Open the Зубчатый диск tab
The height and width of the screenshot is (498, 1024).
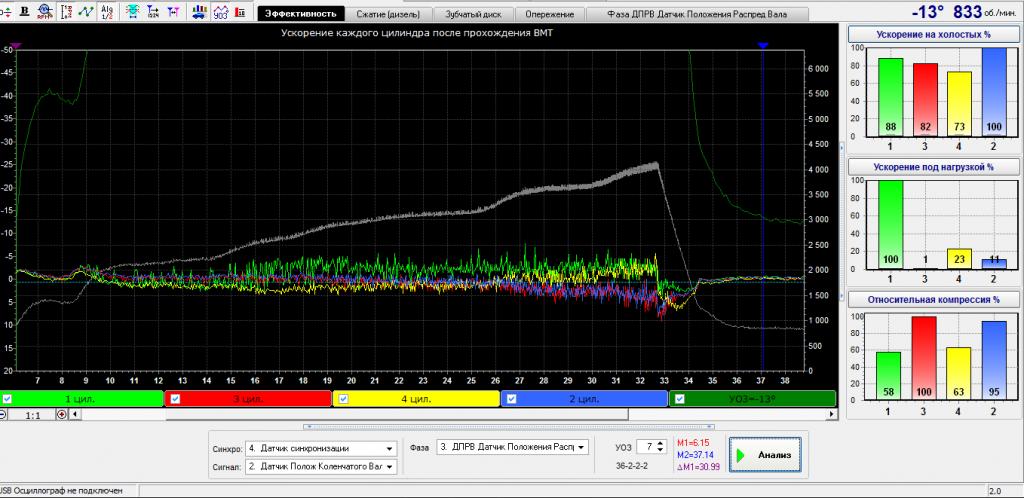[472, 14]
